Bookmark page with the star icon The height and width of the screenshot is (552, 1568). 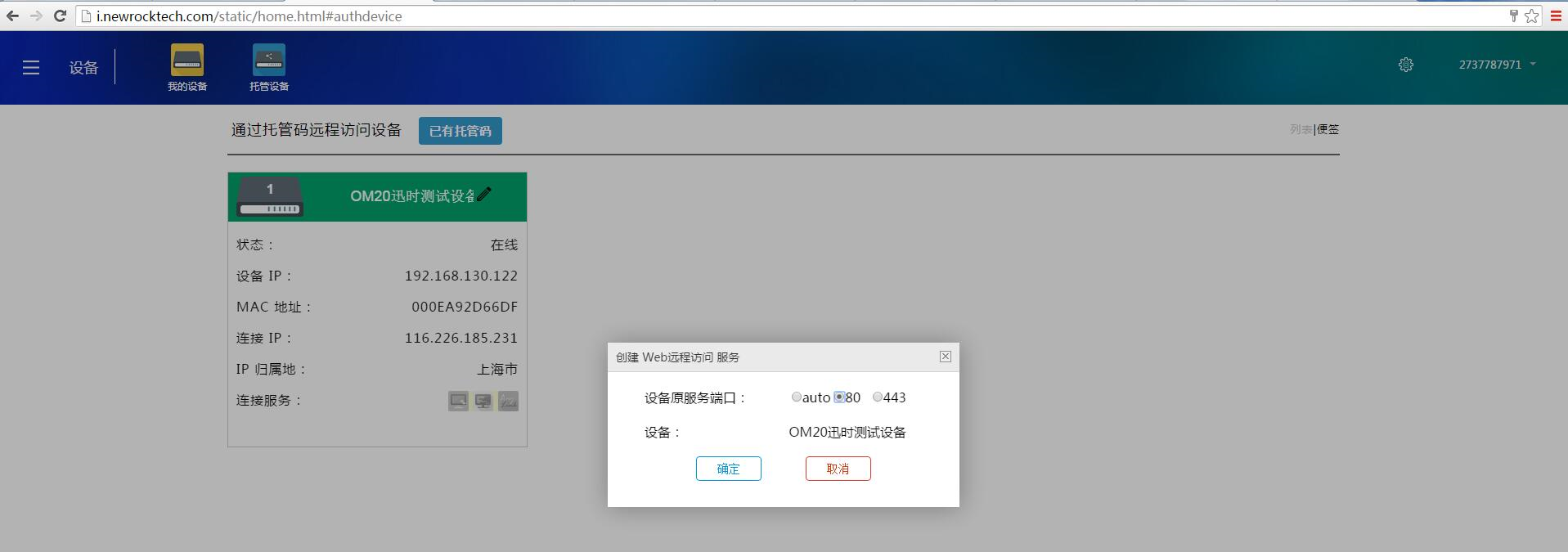pos(1531,16)
